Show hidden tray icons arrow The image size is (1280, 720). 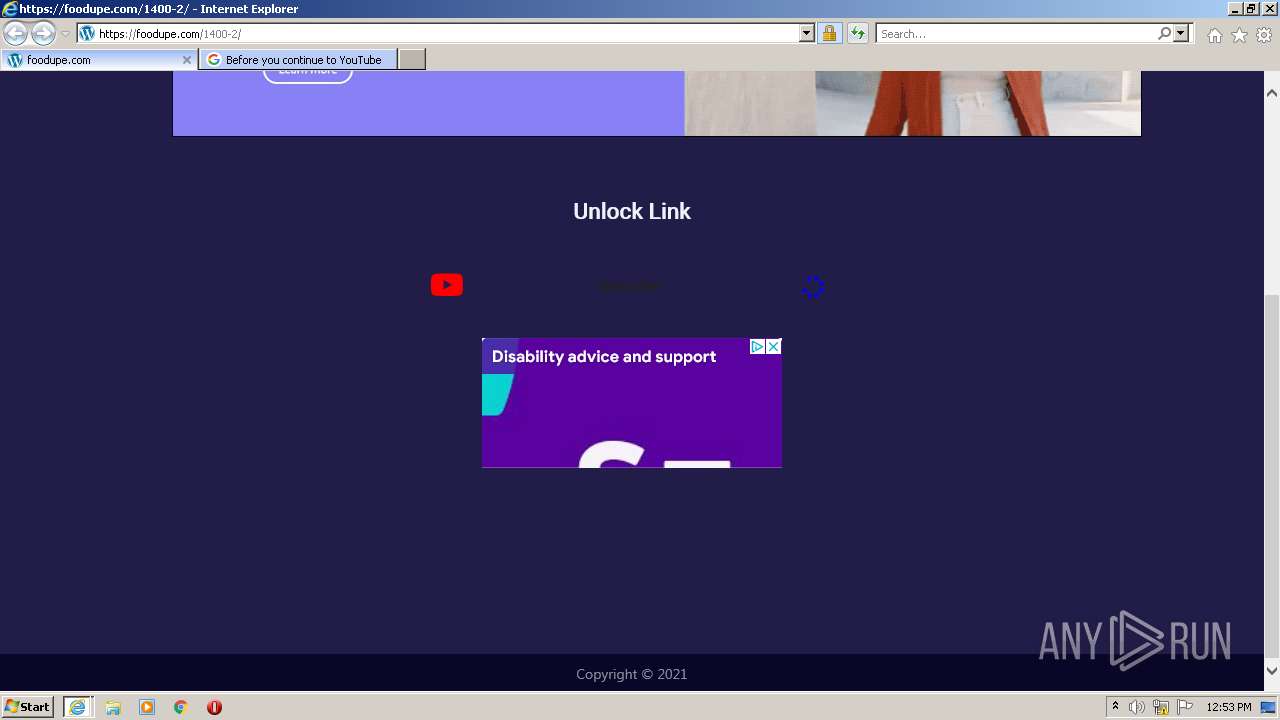[x=1115, y=707]
